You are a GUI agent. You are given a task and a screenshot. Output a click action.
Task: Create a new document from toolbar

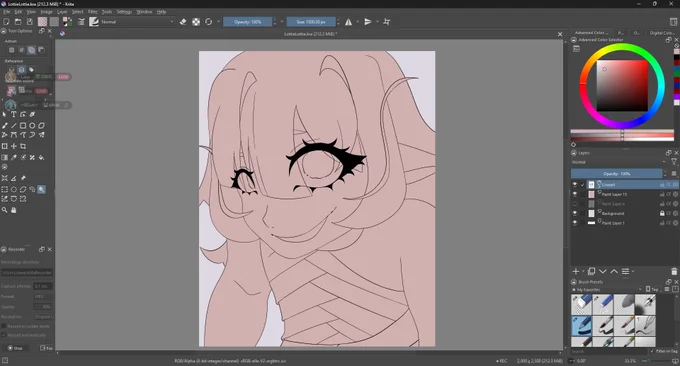(x=6, y=21)
